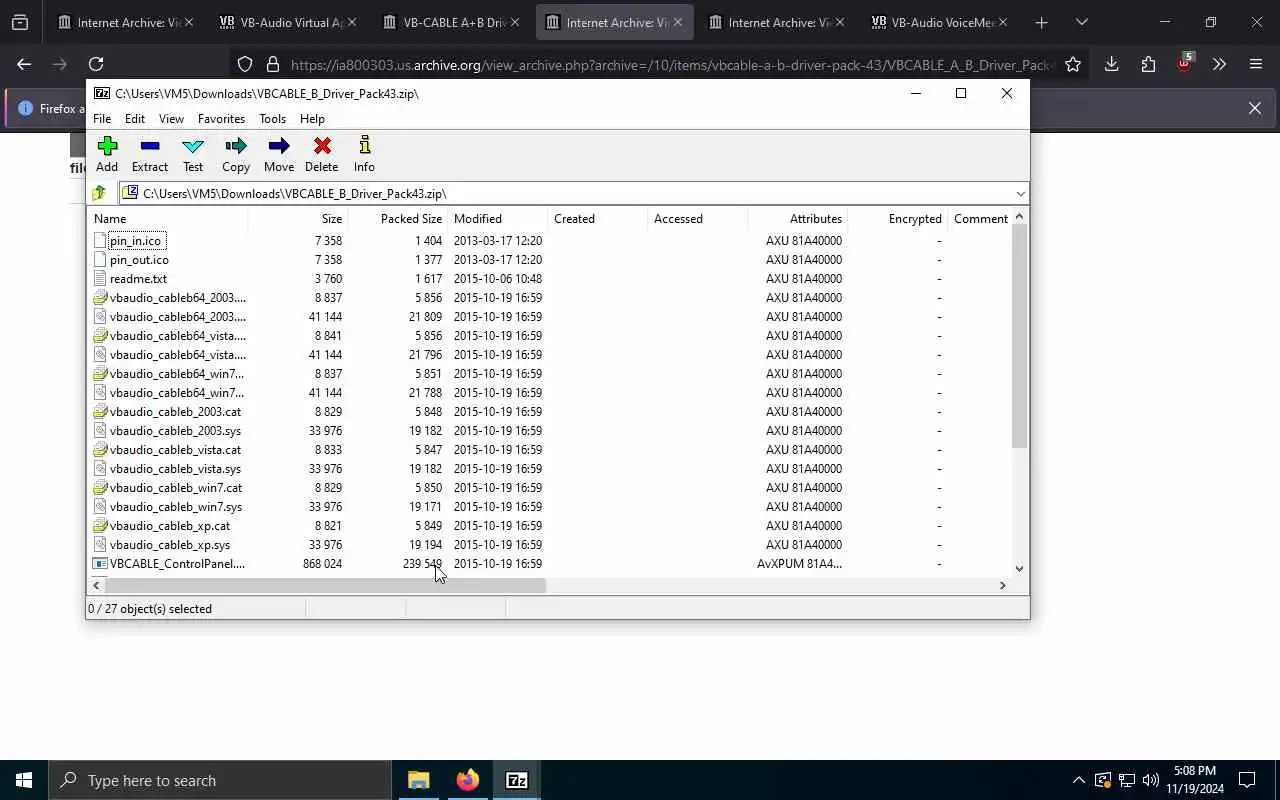
Task: Open the Windows Start menu
Action: click(x=24, y=780)
